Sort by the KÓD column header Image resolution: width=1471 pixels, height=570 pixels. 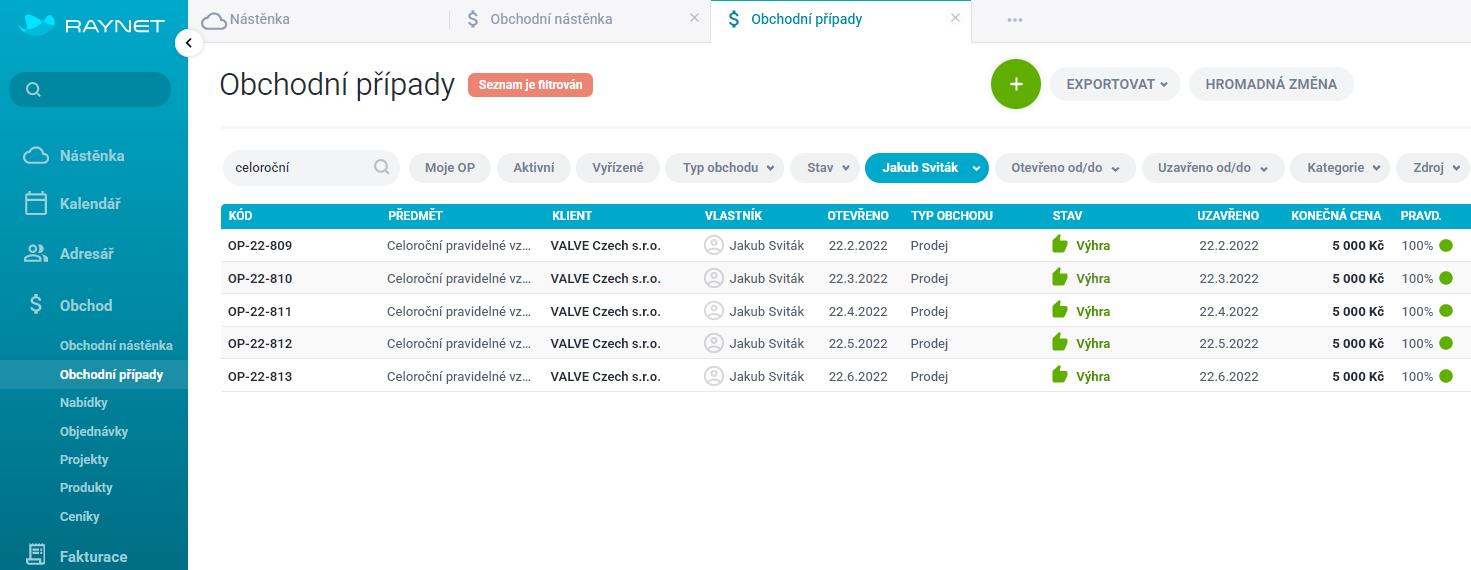tap(240, 216)
